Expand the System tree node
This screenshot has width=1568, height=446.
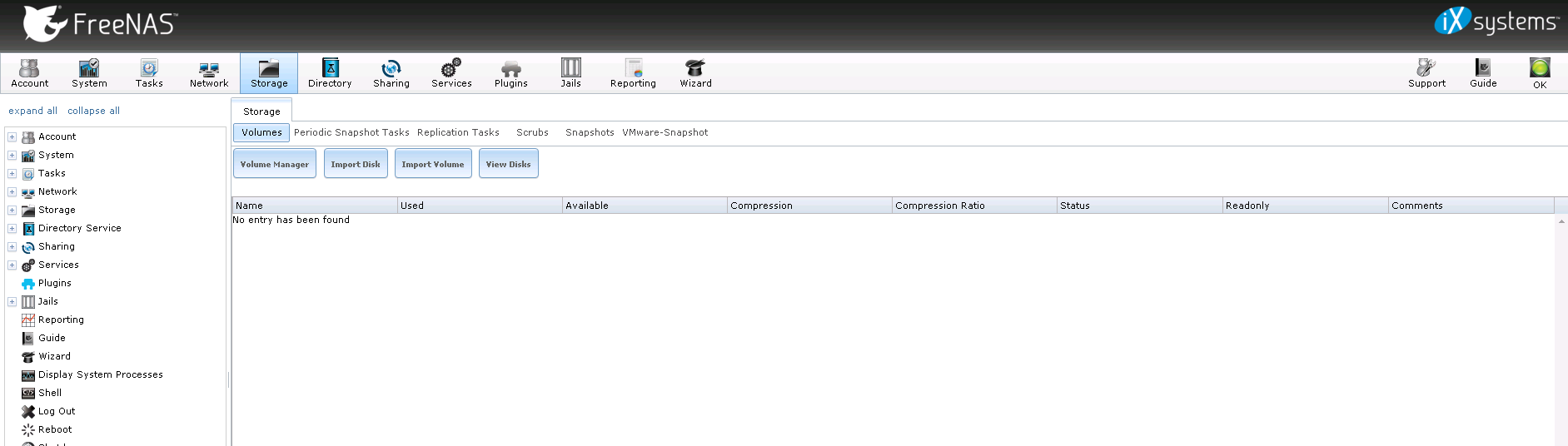pyautogui.click(x=12, y=155)
